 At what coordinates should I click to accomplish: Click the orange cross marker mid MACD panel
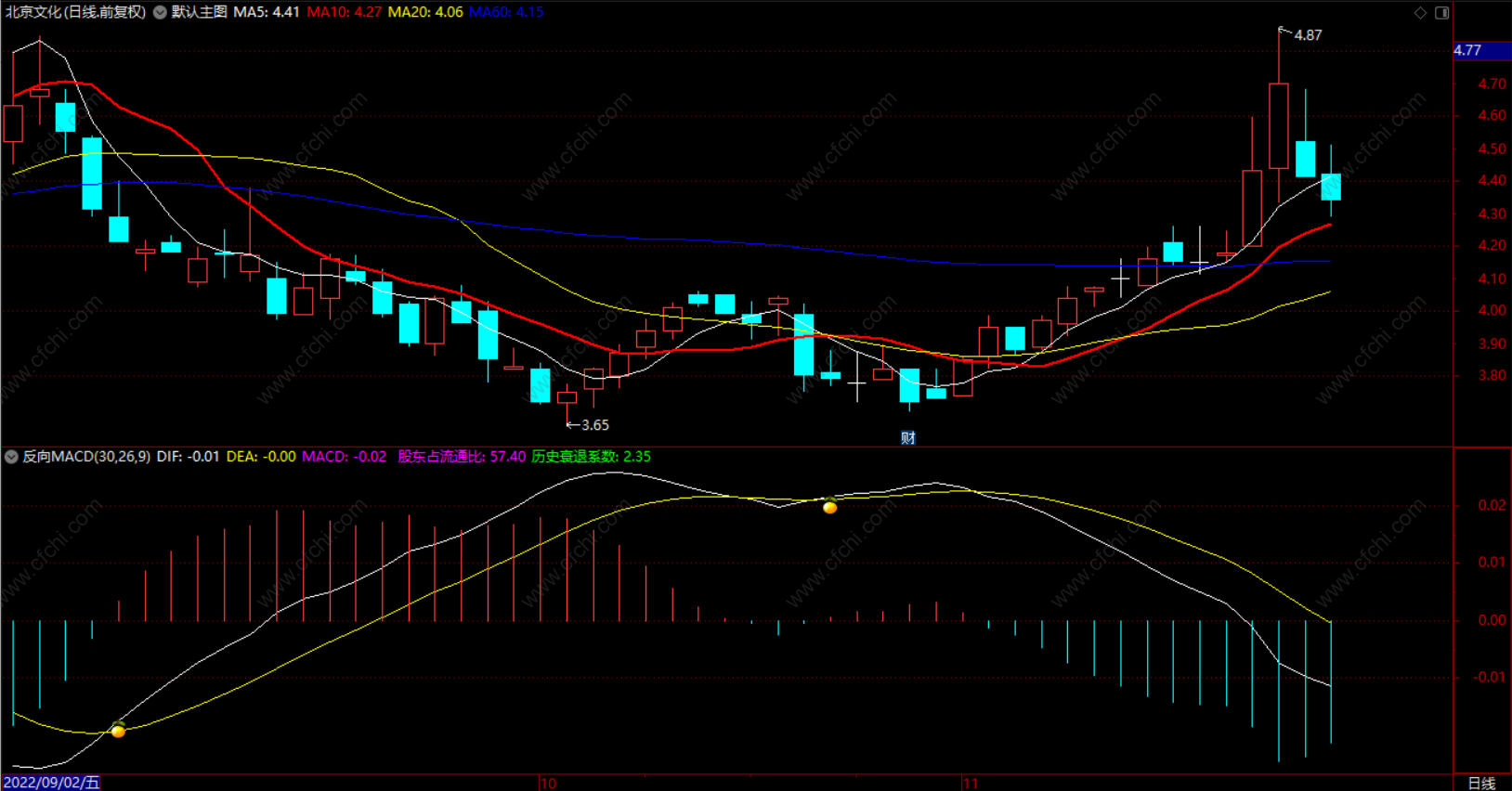tap(829, 506)
